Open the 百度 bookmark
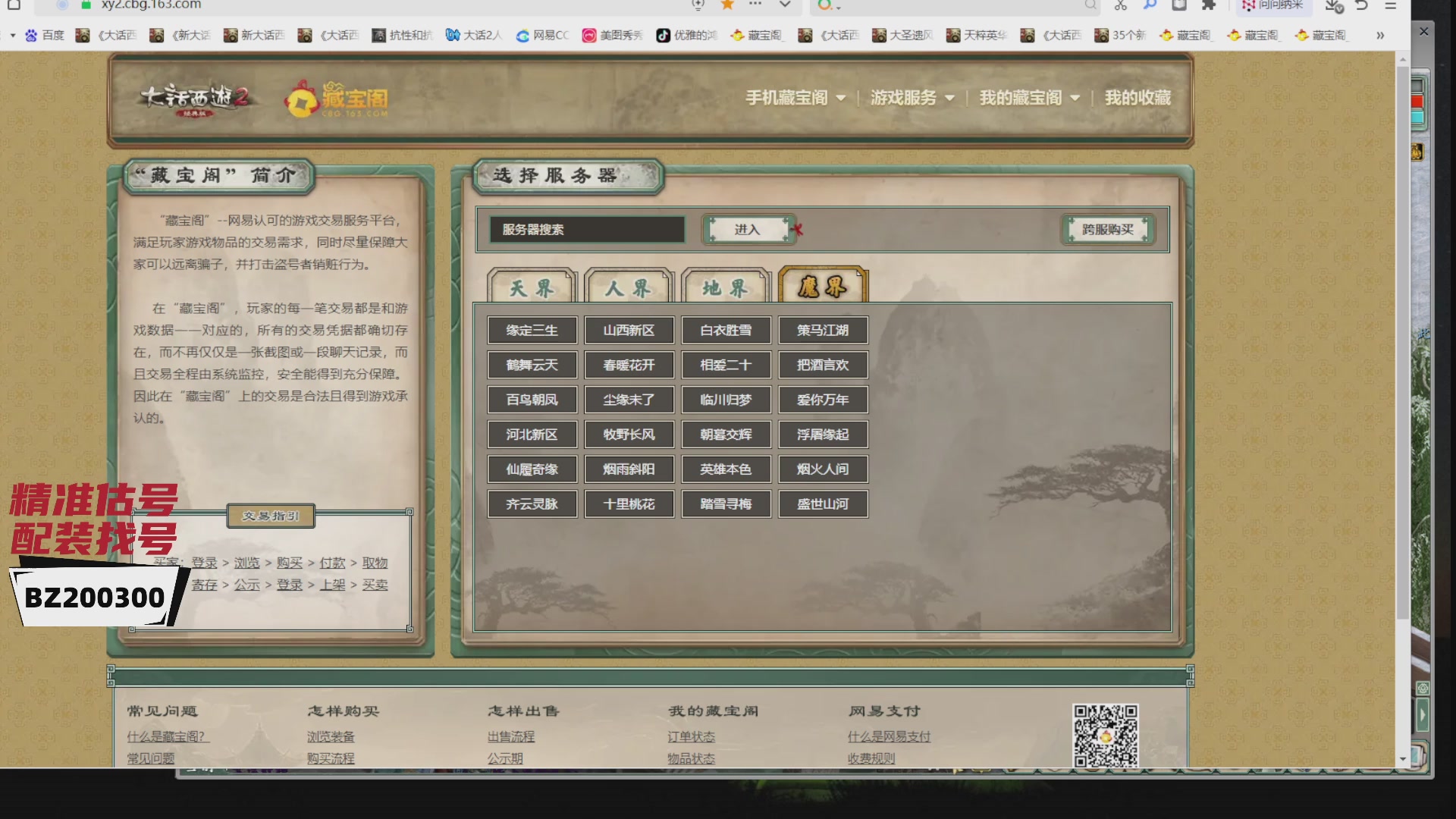 click(x=45, y=35)
